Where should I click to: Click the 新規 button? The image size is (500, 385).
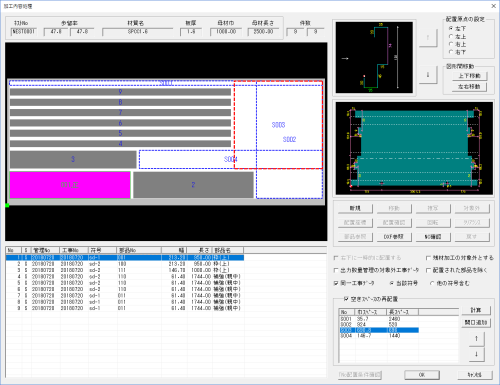(355, 208)
